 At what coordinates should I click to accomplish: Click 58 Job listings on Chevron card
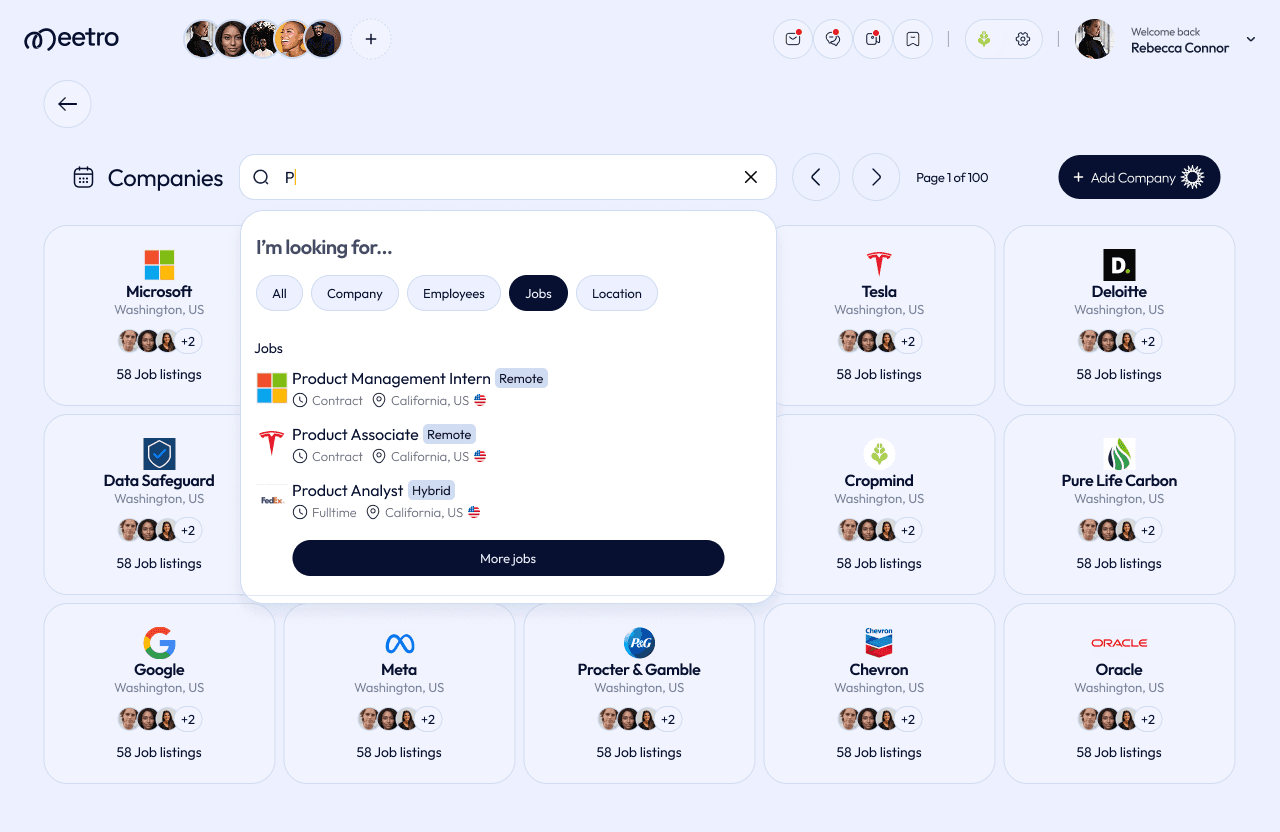879,752
